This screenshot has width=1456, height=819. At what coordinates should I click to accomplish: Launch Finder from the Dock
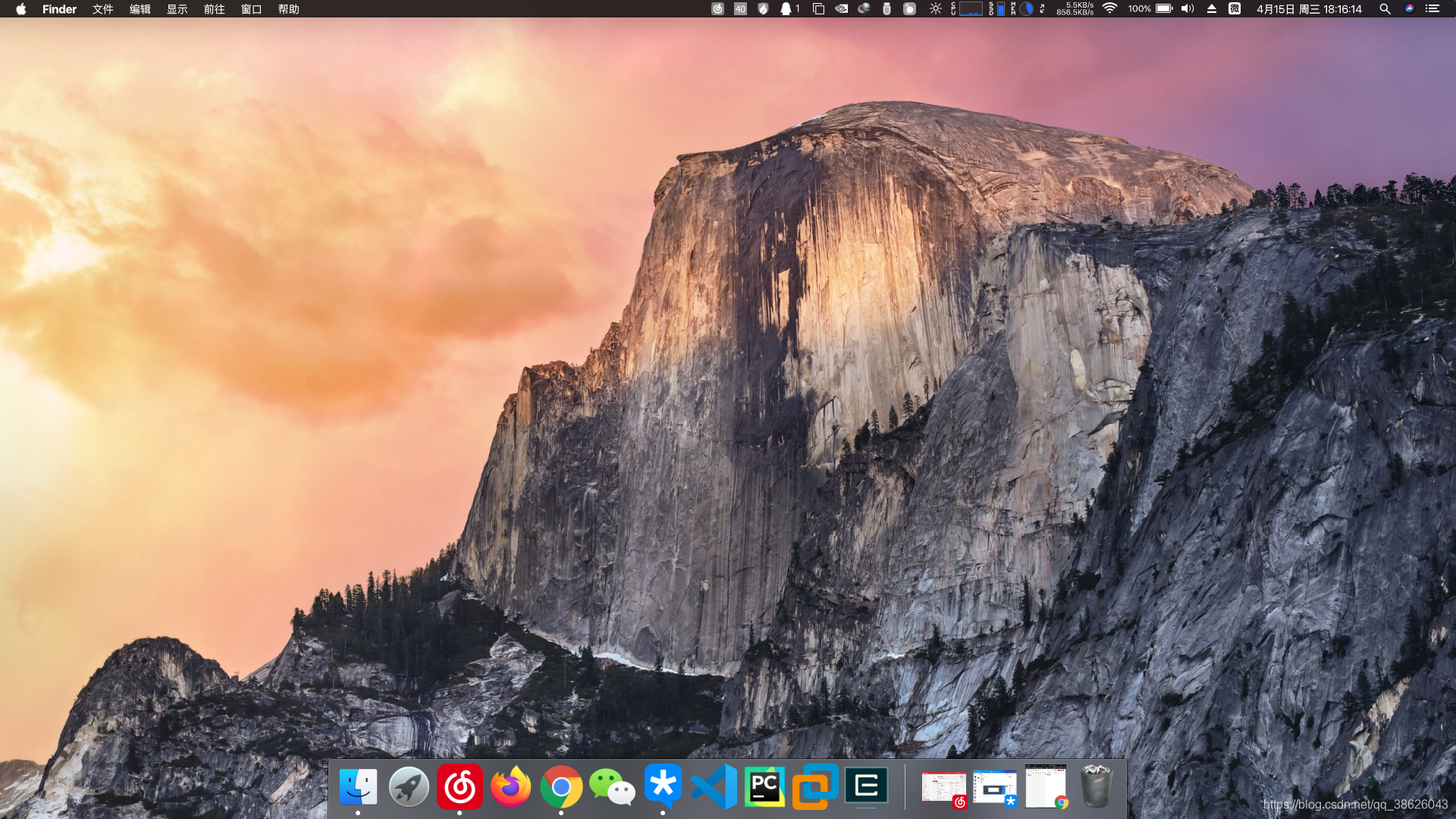(x=358, y=787)
